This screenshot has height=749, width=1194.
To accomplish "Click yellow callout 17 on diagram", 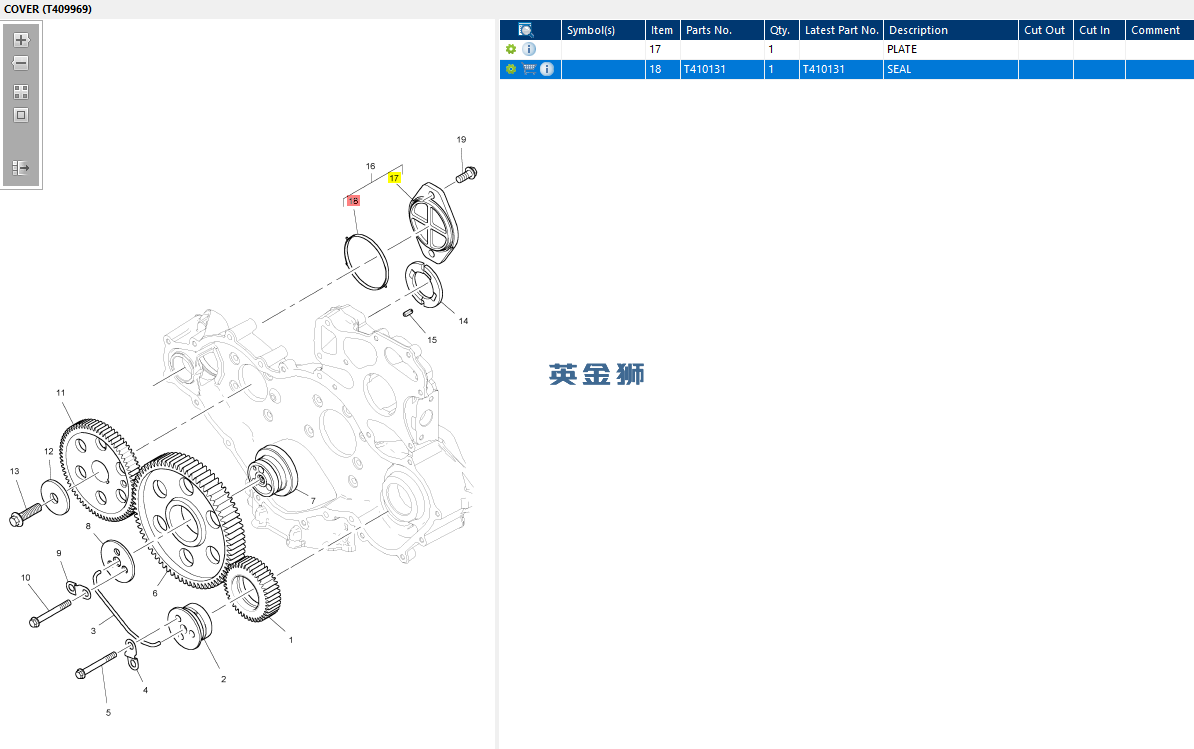I will coord(394,177).
